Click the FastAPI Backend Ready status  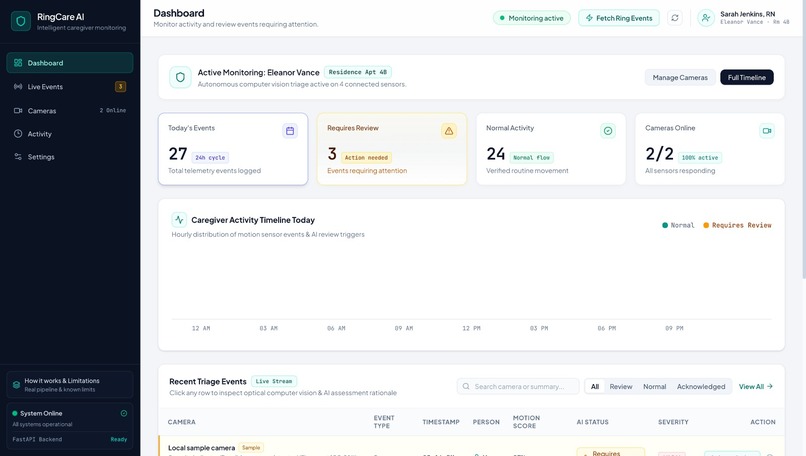coord(119,440)
